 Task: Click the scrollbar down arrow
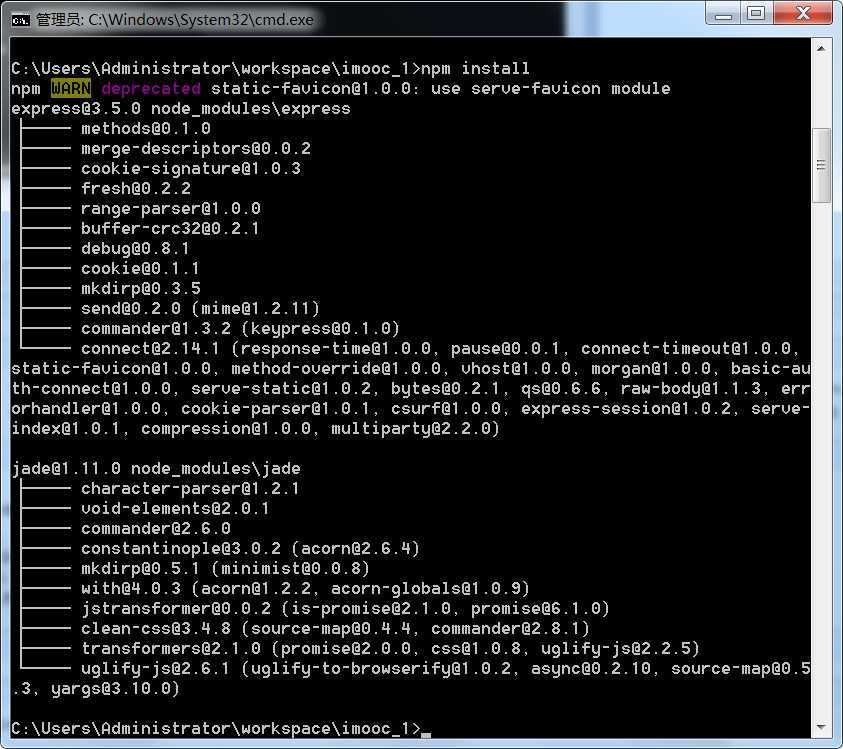821,727
